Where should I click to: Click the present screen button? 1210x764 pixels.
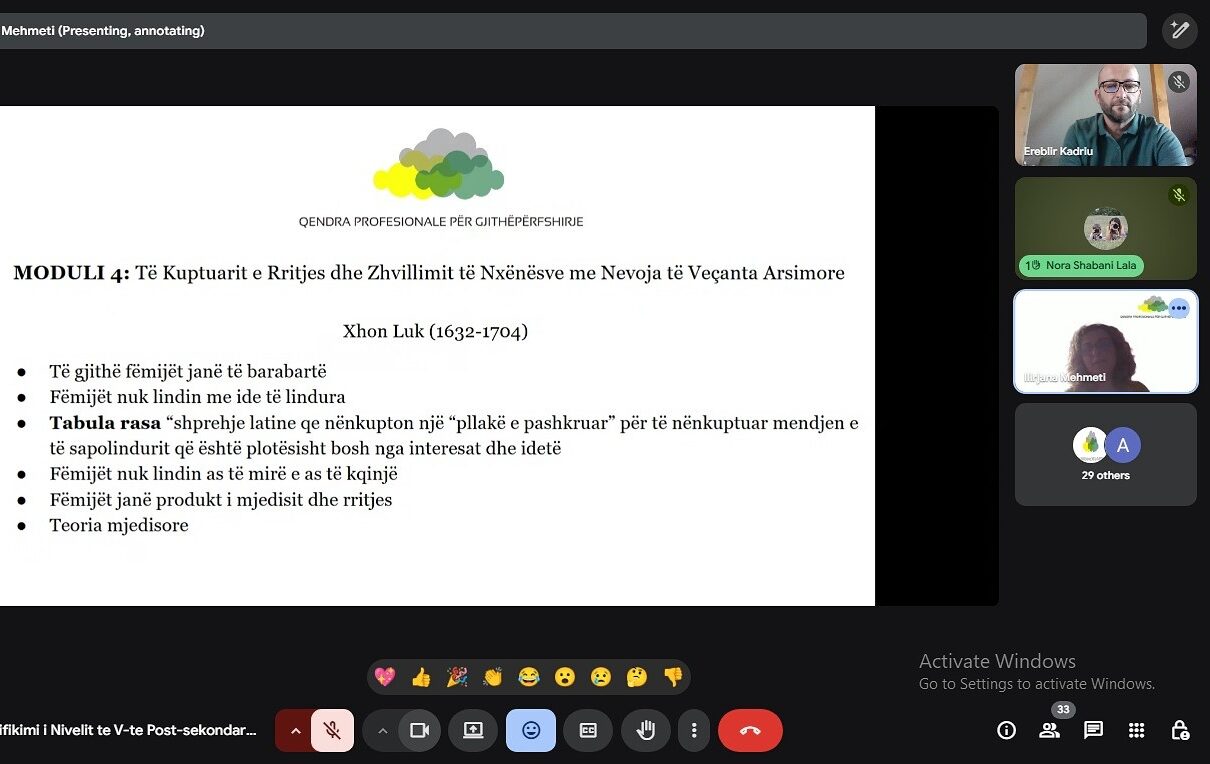(x=473, y=730)
